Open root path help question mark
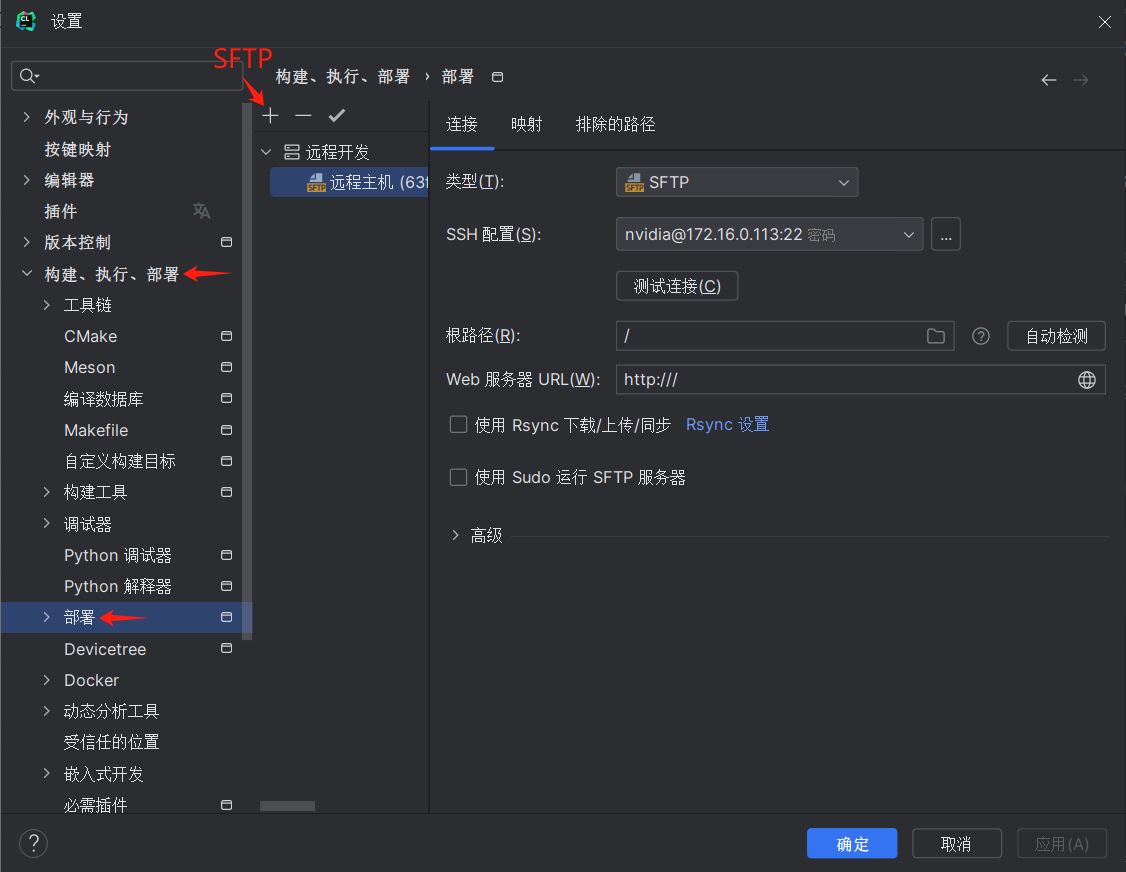Image resolution: width=1126 pixels, height=872 pixels. coord(981,336)
